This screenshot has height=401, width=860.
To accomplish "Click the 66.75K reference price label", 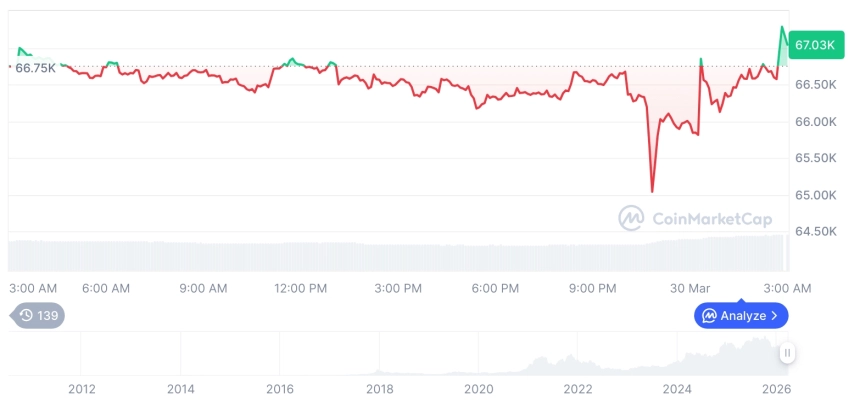I will (36, 67).
